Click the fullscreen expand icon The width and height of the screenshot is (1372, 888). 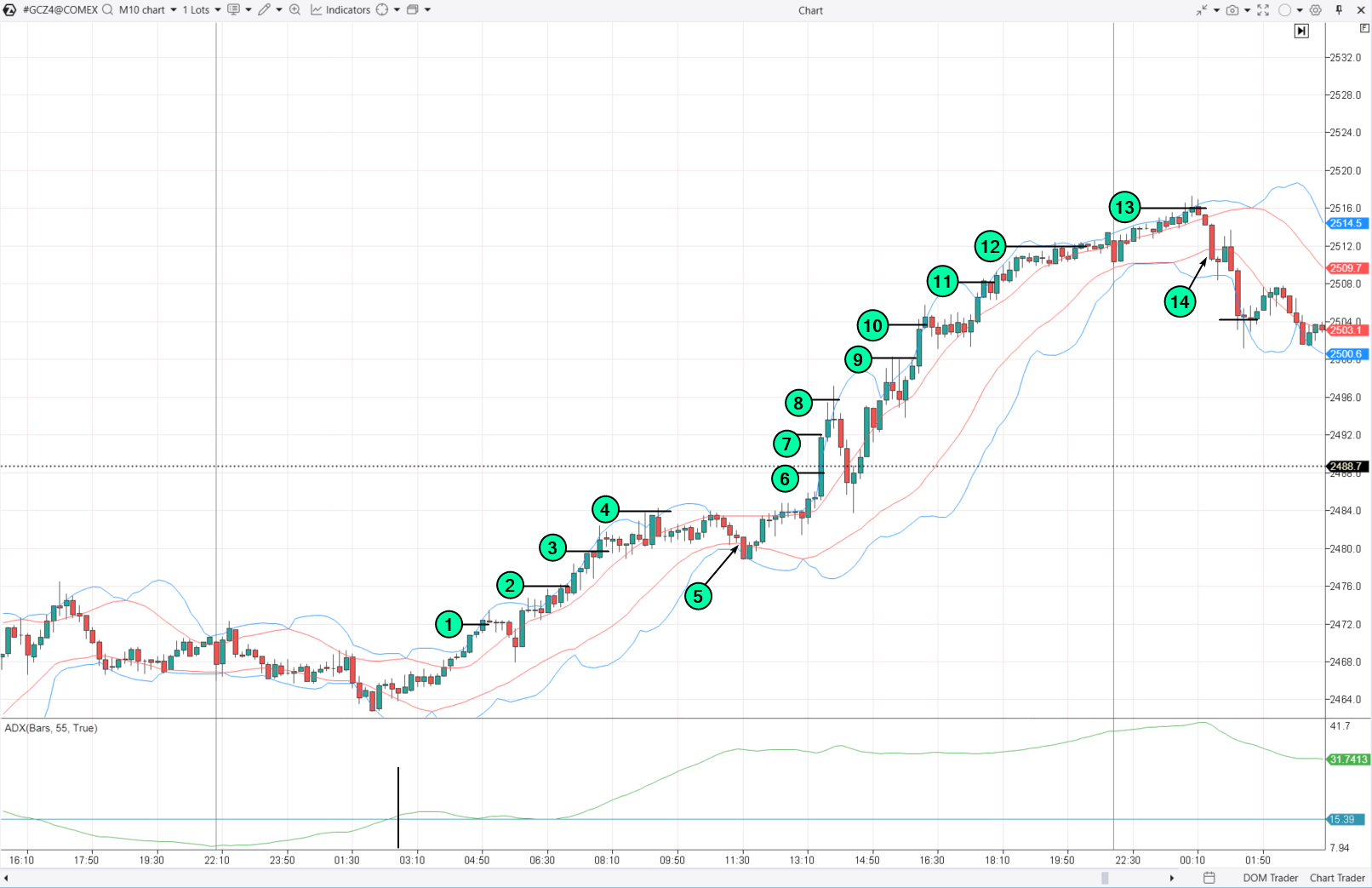click(1263, 9)
